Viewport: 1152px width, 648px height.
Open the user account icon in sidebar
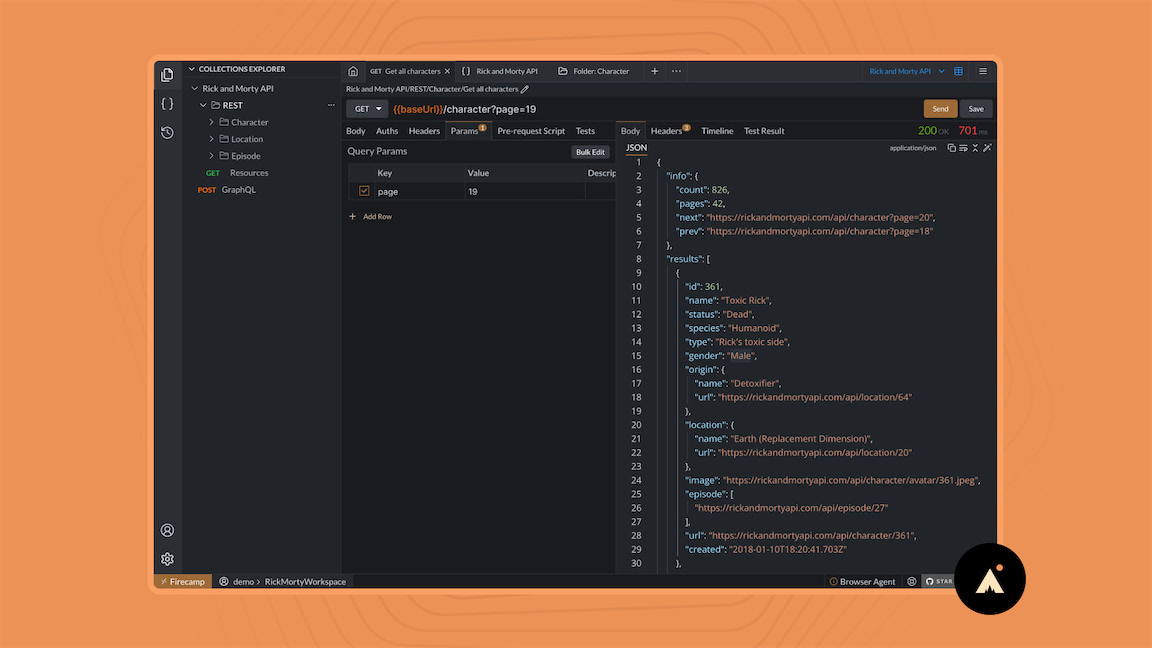tap(168, 530)
